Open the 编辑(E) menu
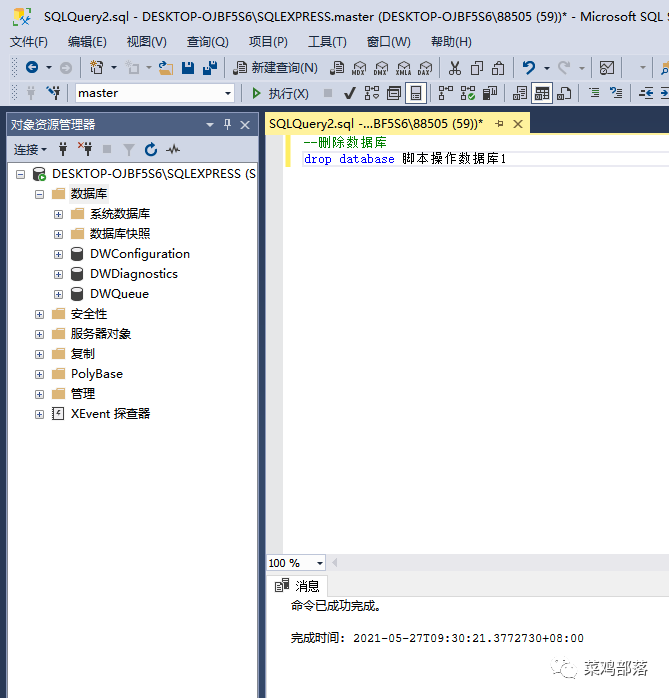 (x=87, y=42)
